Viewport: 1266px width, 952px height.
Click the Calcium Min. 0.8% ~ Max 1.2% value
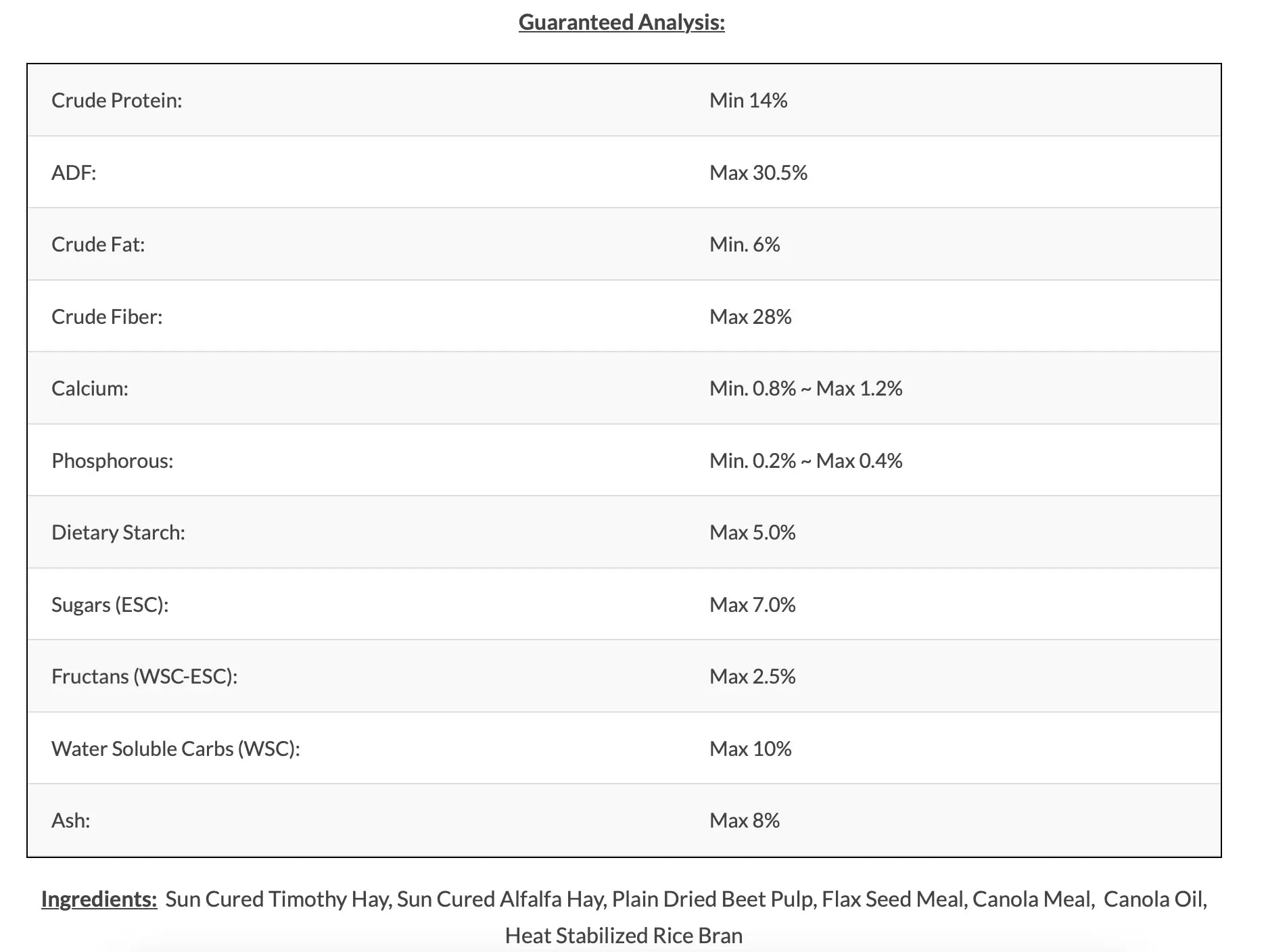(x=805, y=388)
